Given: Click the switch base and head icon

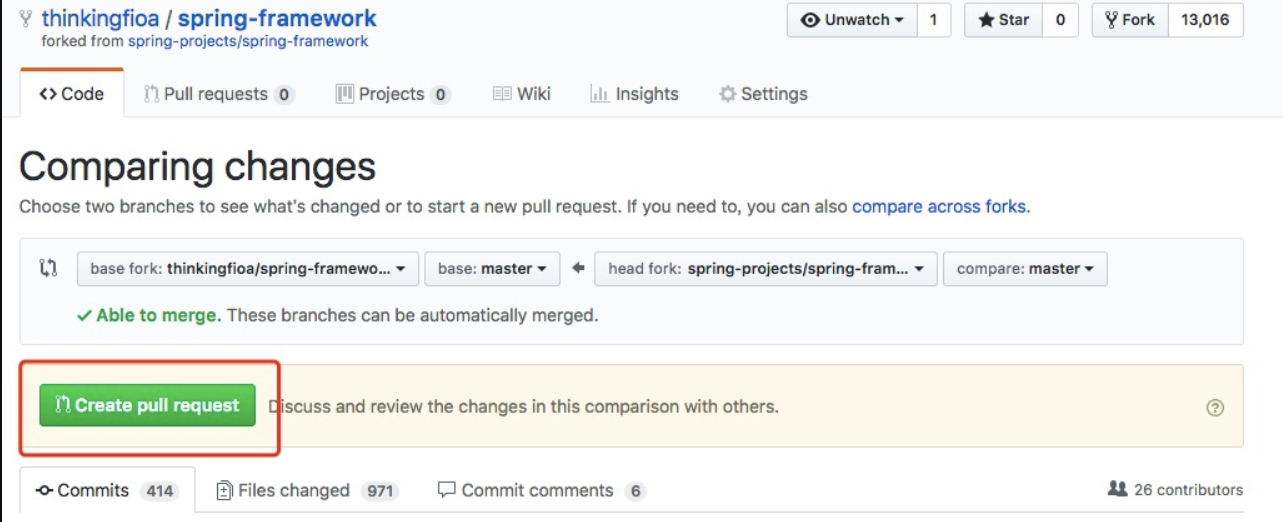Looking at the screenshot, I should point(48,268).
